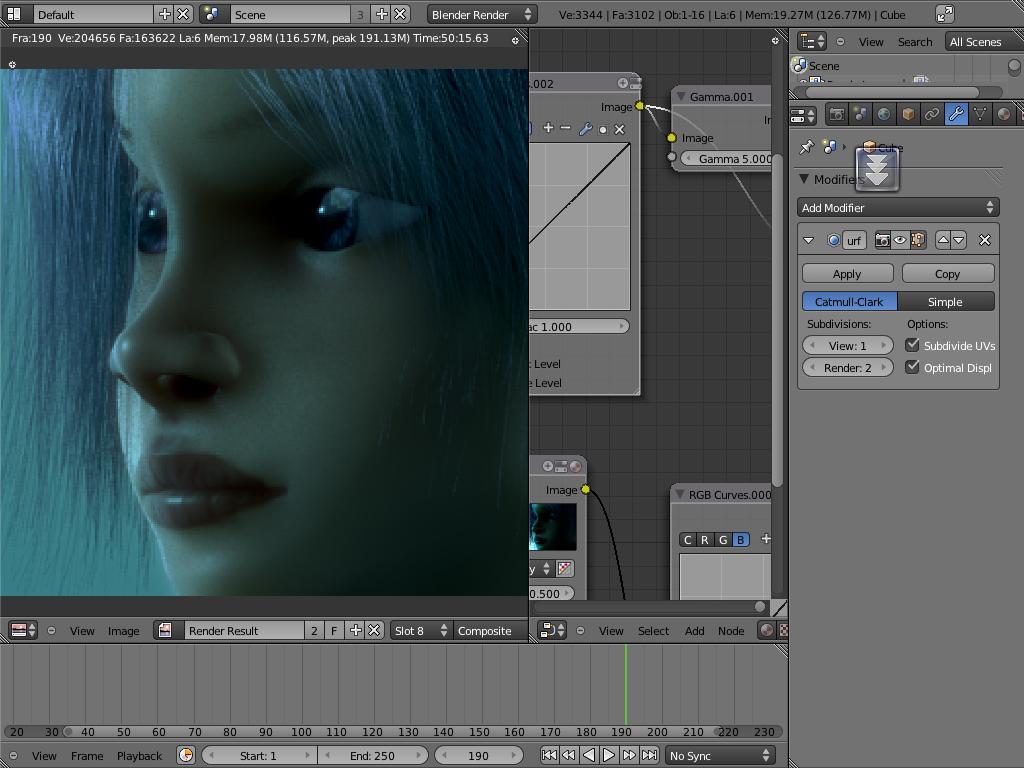Click the End: 250 frame field
This screenshot has width=1024, height=768.
click(372, 756)
